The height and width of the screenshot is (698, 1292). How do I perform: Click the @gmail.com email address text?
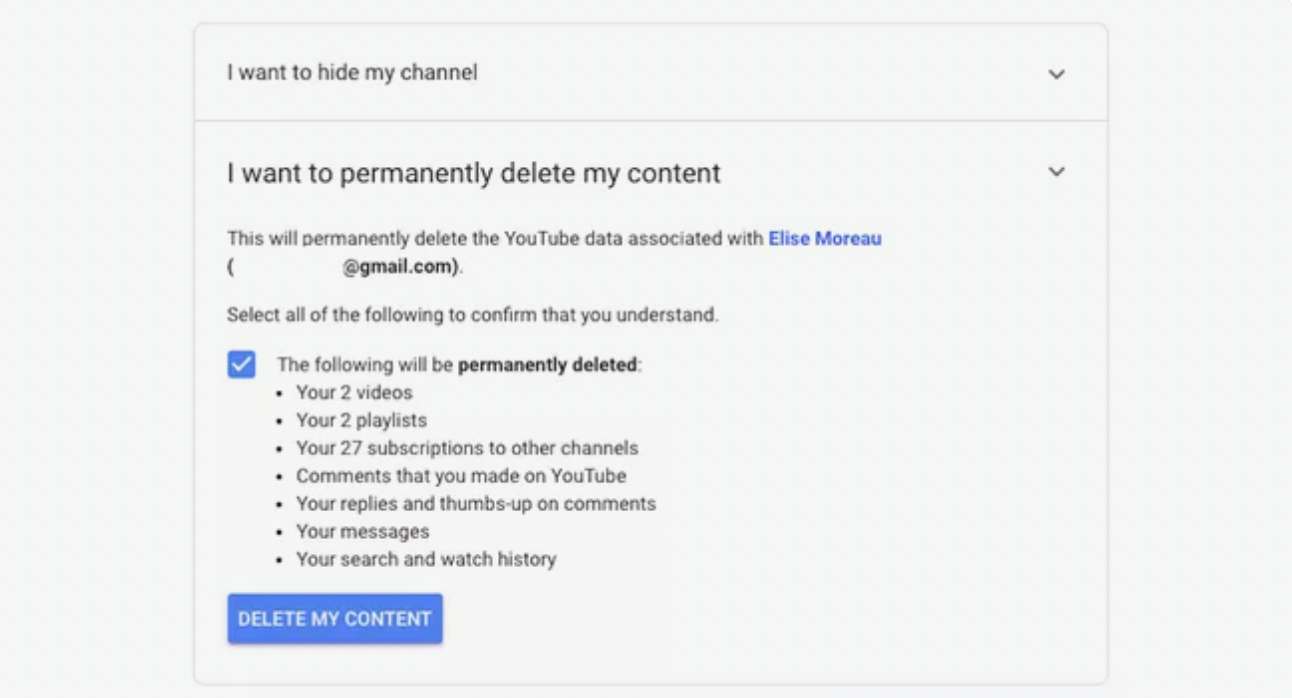400,267
